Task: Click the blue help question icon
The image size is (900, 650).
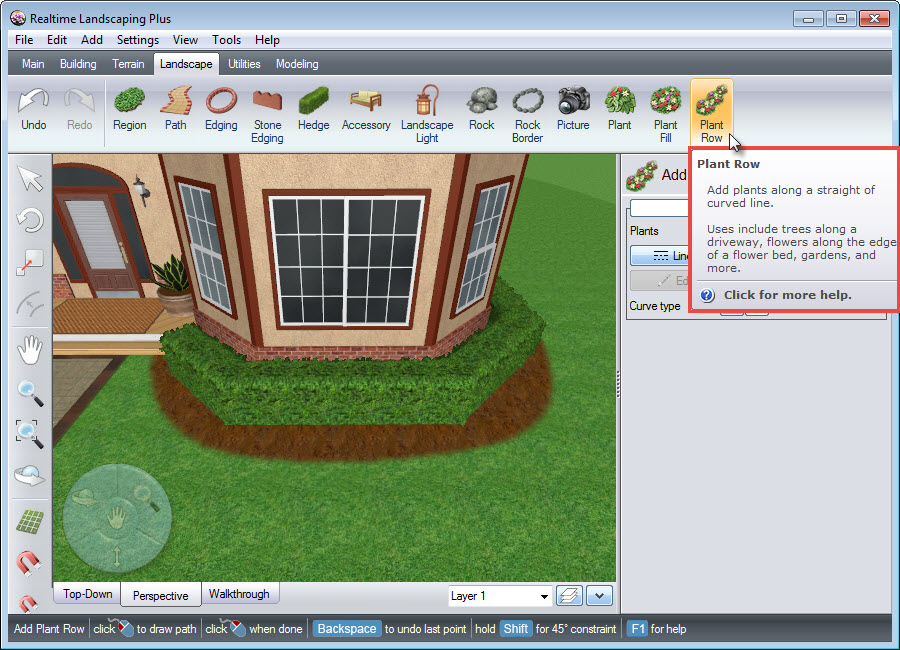Action: pos(707,295)
